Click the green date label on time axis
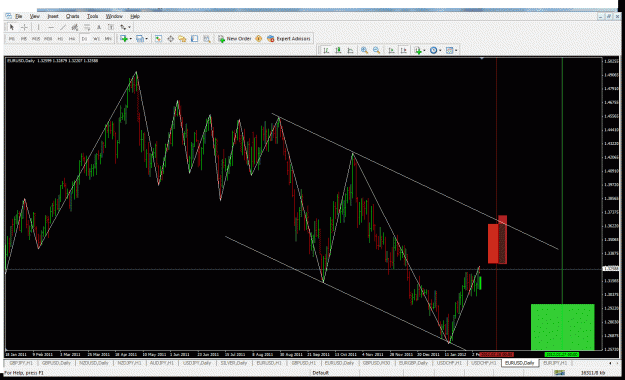 [x=562, y=354]
